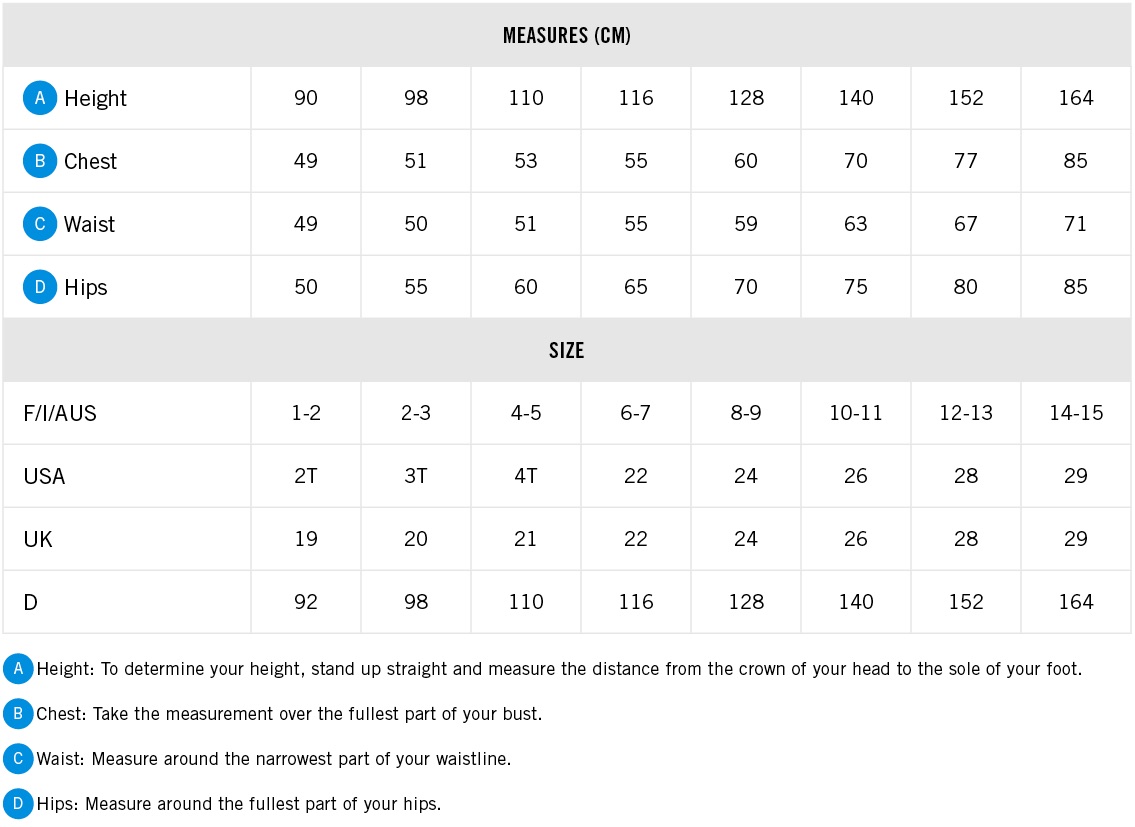1135x827 pixels.
Task: Click the 10-11 F/I/AUS size cell
Action: [x=856, y=413]
